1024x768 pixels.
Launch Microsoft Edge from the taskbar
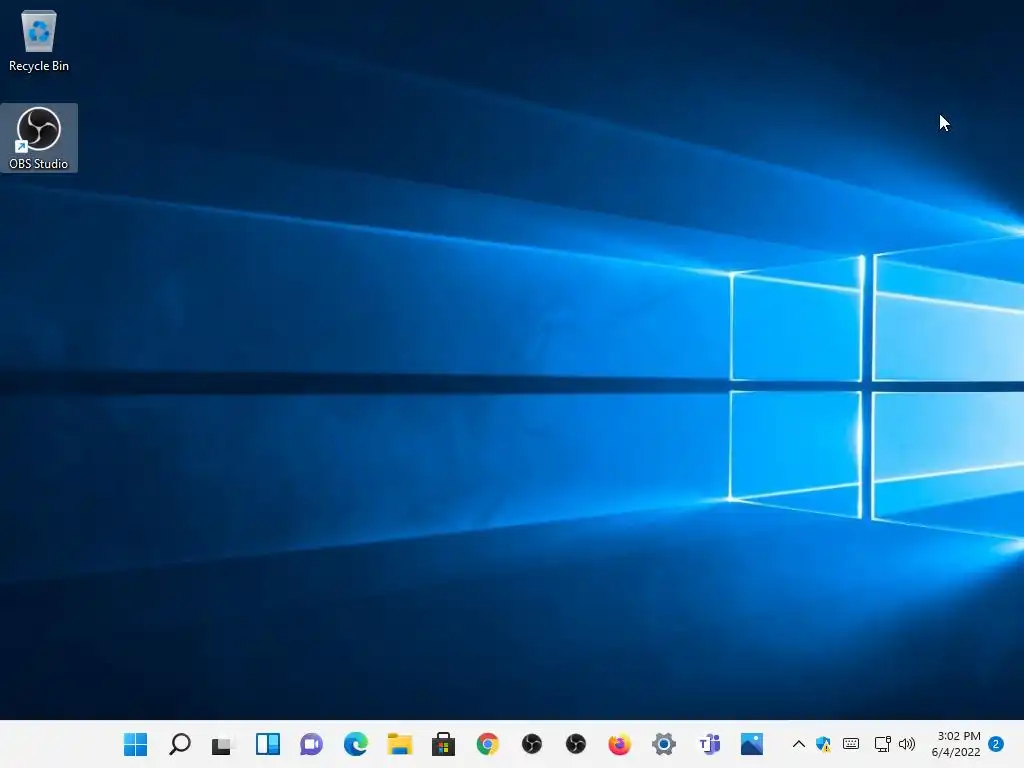(x=355, y=744)
